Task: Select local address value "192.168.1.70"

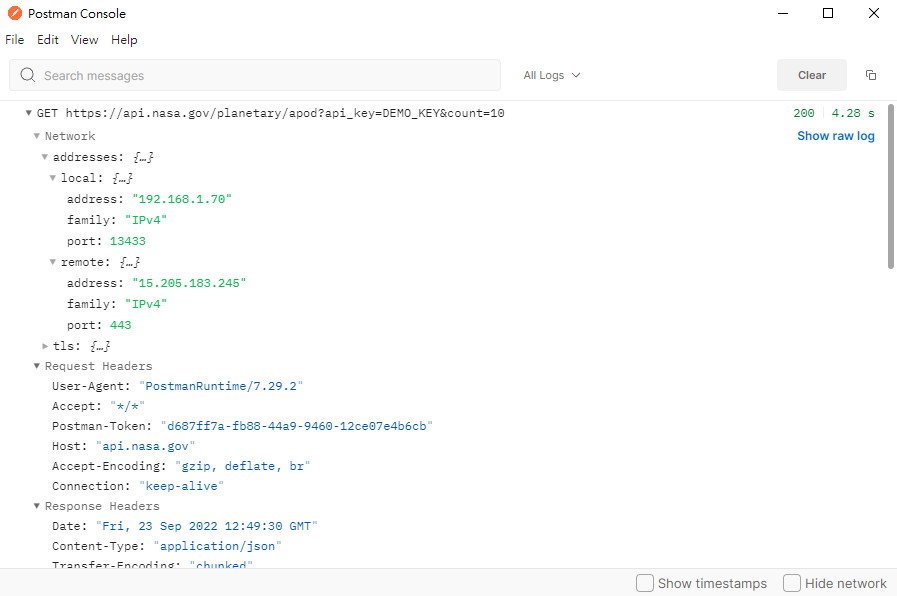Action: coord(182,199)
